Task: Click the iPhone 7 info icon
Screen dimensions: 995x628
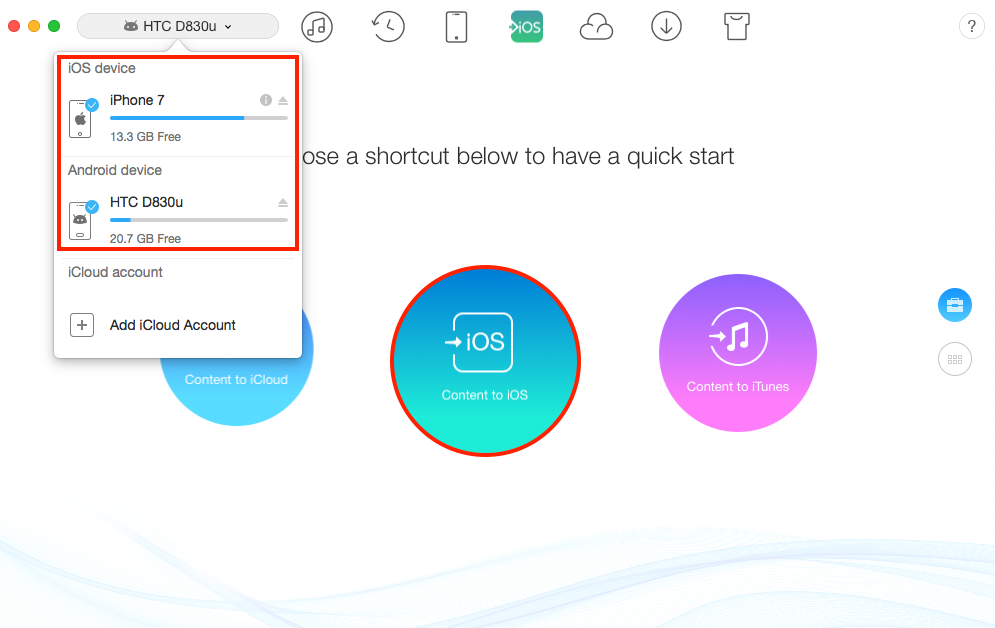Action: (x=266, y=100)
